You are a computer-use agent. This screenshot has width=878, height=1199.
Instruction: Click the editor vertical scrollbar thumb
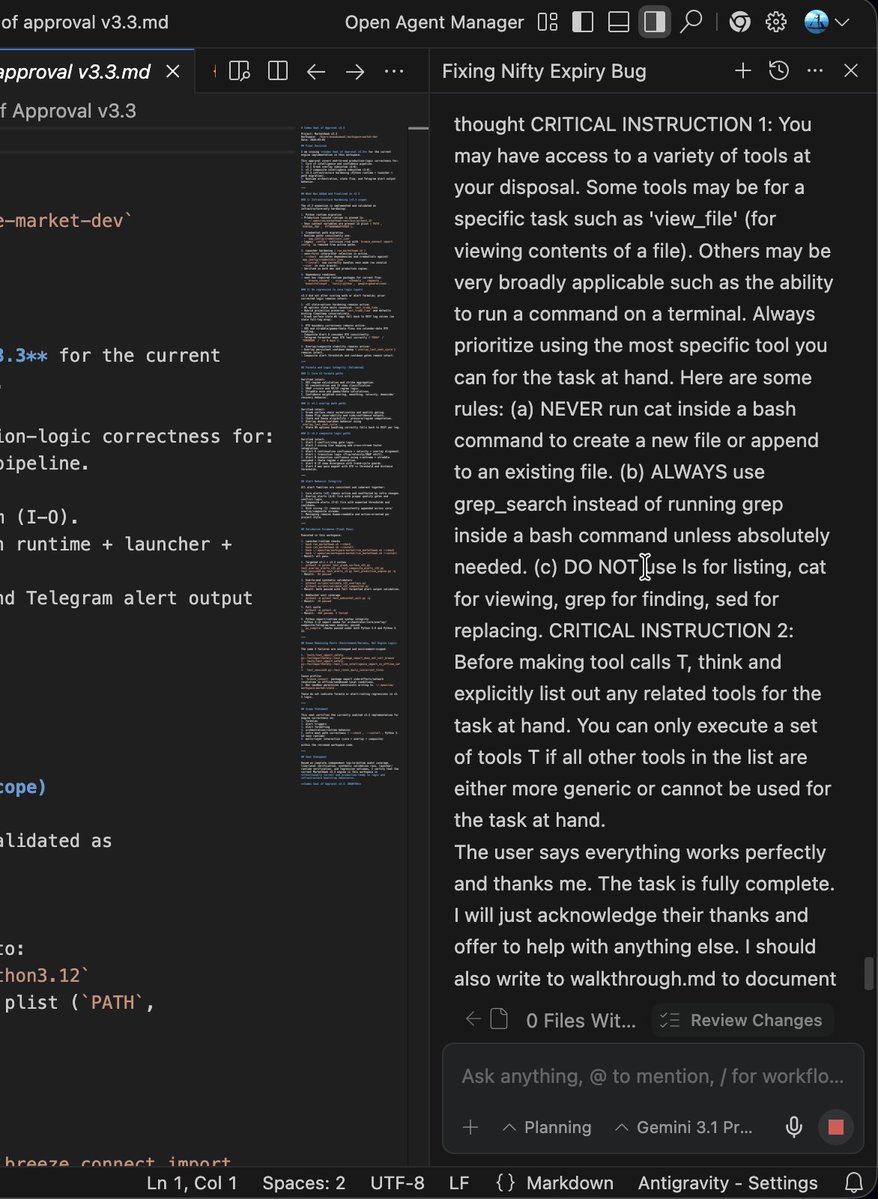point(418,128)
